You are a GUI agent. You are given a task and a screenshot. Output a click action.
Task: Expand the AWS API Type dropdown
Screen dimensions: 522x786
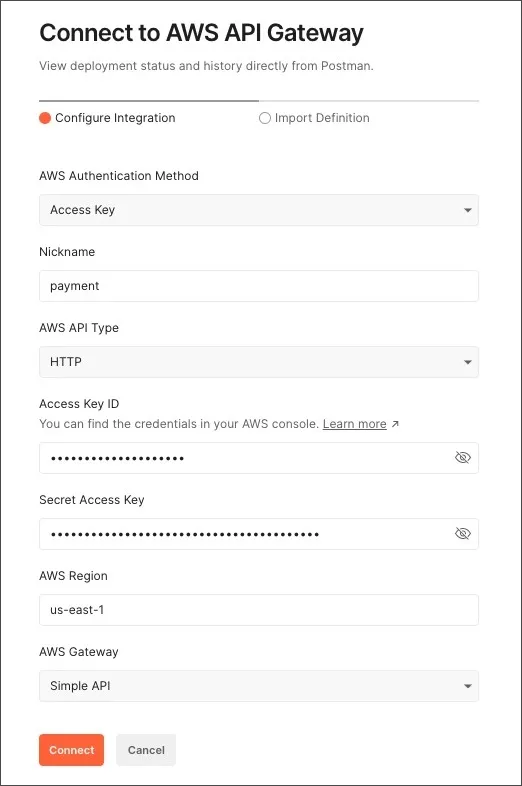coord(259,362)
